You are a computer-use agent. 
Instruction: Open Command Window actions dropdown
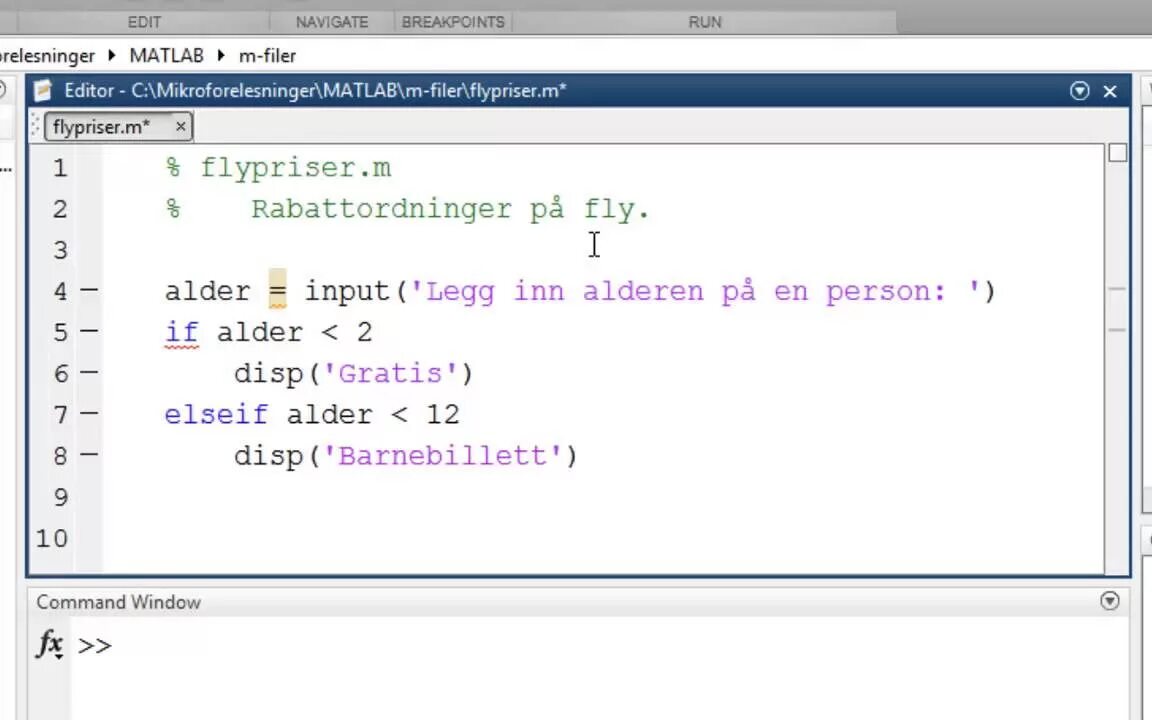pyautogui.click(x=1109, y=601)
